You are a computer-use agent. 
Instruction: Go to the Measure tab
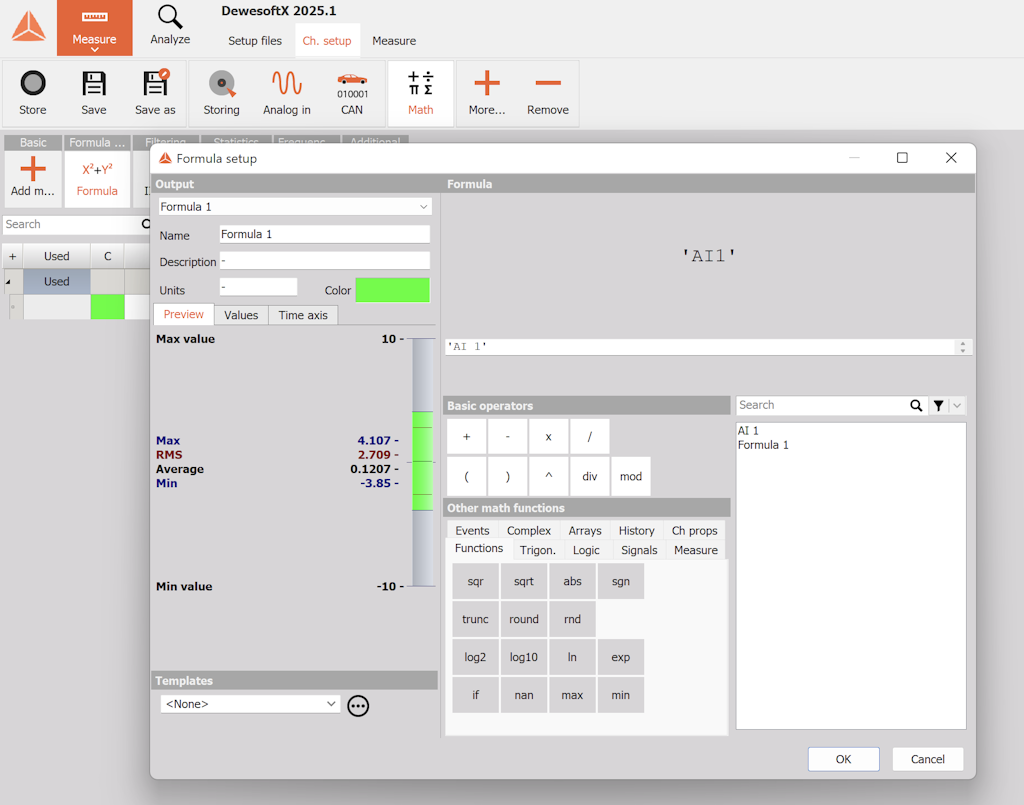pyautogui.click(x=394, y=40)
